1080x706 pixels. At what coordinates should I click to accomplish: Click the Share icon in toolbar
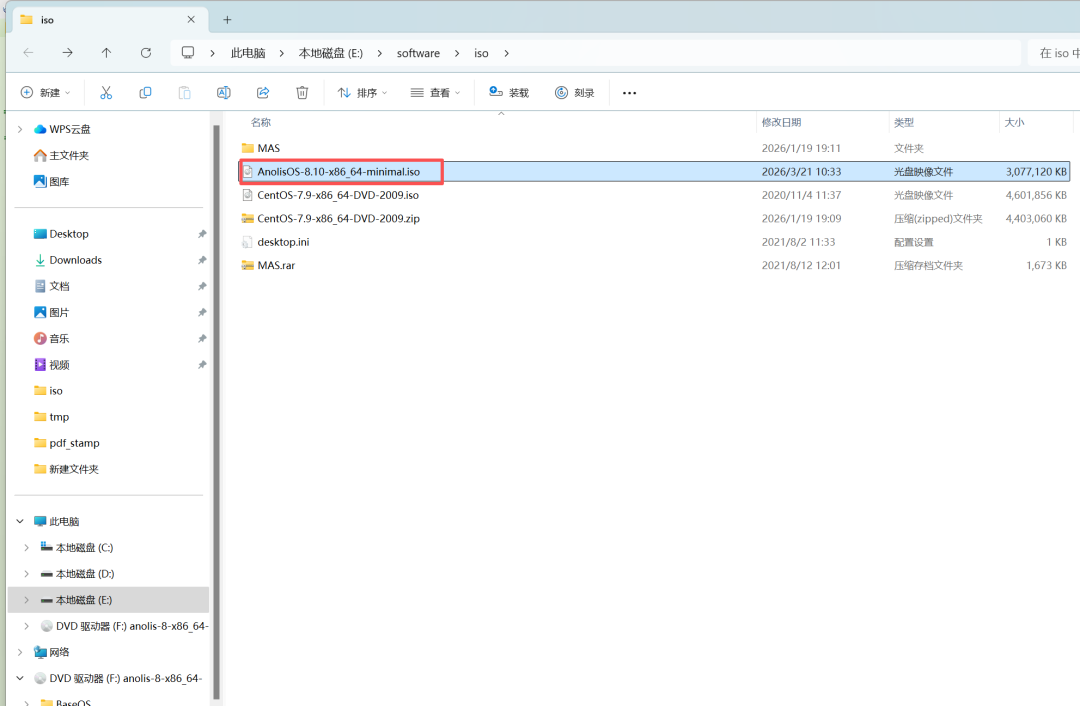click(x=263, y=92)
